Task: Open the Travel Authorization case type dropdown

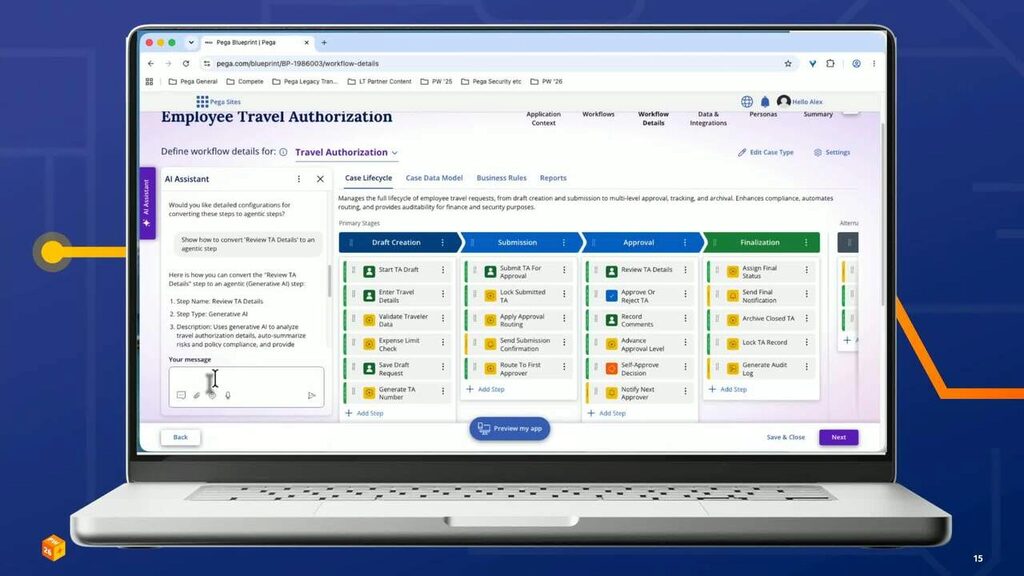Action: [346, 152]
